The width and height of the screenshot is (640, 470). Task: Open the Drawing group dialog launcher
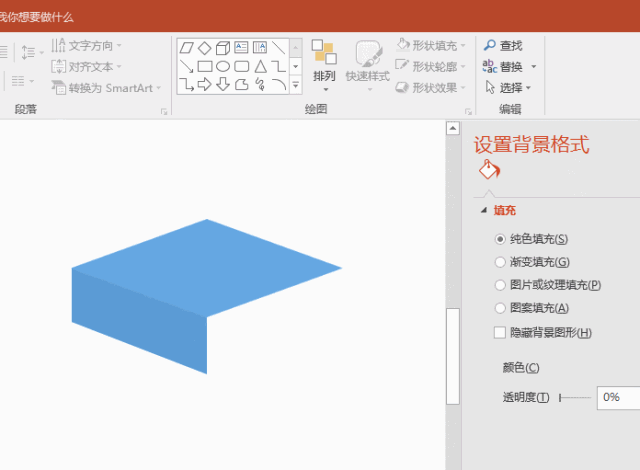(x=468, y=111)
